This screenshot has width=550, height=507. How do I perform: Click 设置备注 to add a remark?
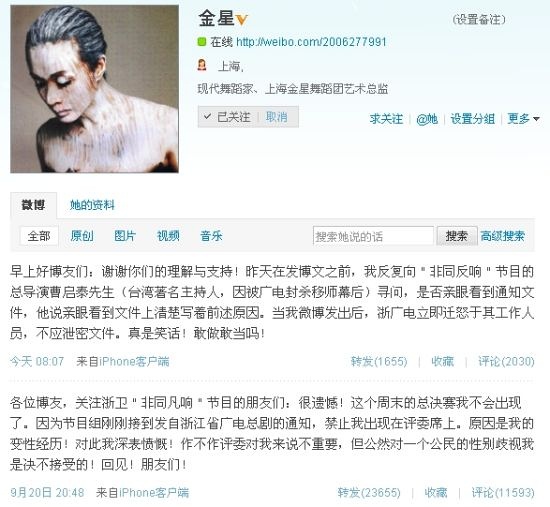[x=479, y=19]
